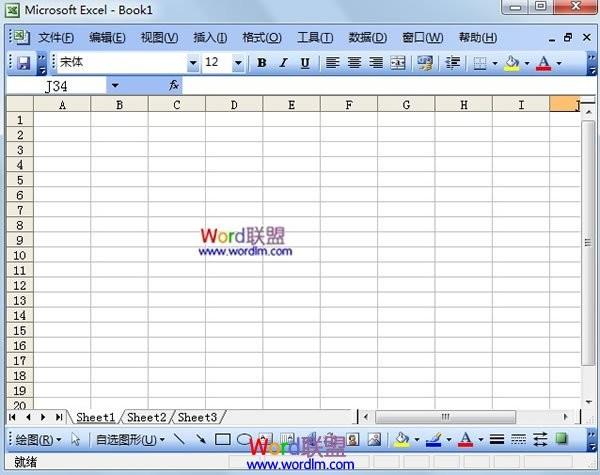600x475 pixels.
Task: Switch to the Sheet2 tab
Action: coord(147,417)
